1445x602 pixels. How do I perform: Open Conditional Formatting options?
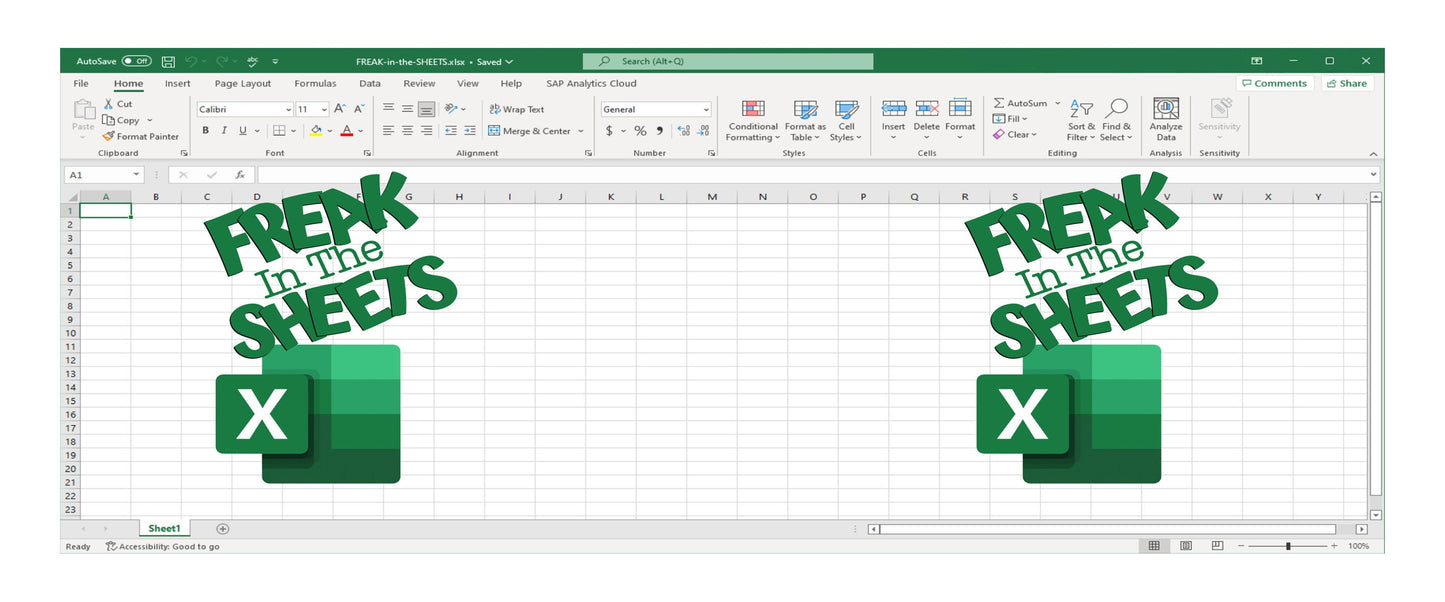click(x=752, y=121)
